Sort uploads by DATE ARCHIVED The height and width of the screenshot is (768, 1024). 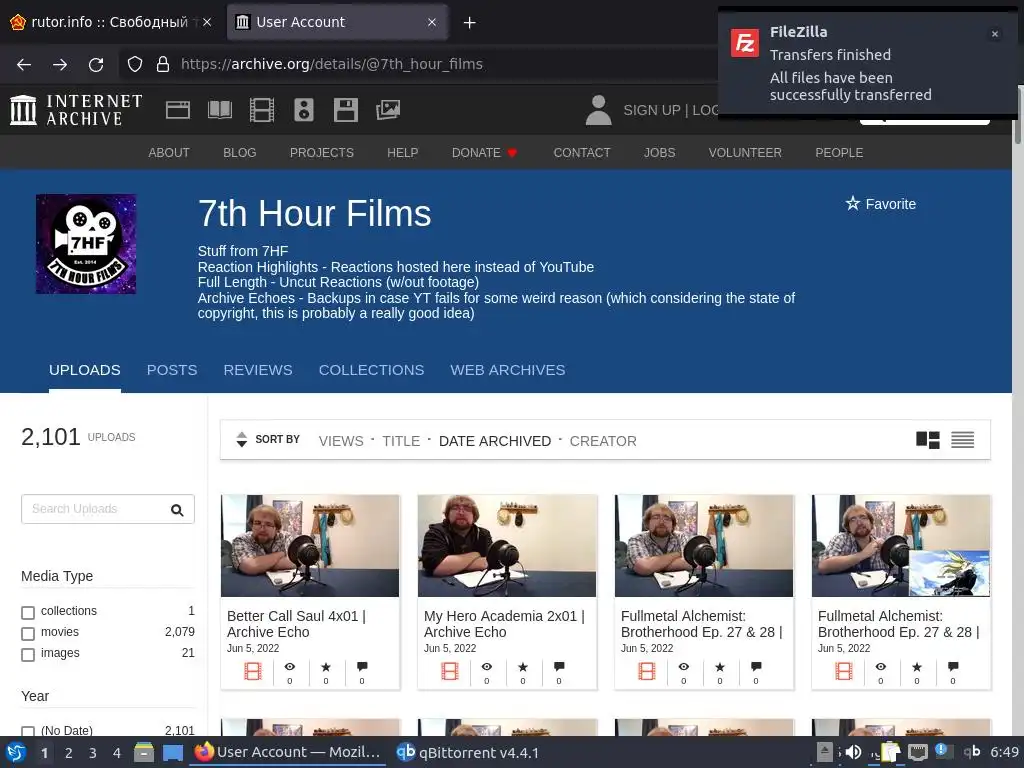(495, 441)
